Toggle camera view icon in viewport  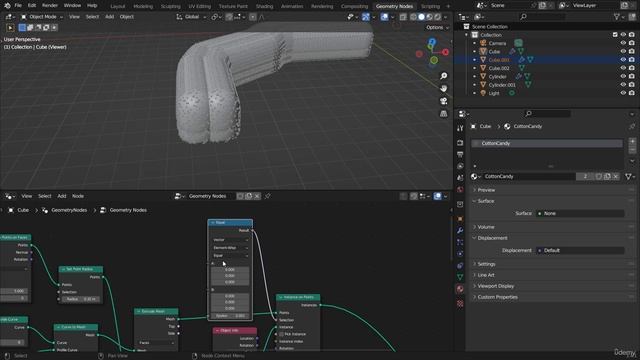click(444, 101)
